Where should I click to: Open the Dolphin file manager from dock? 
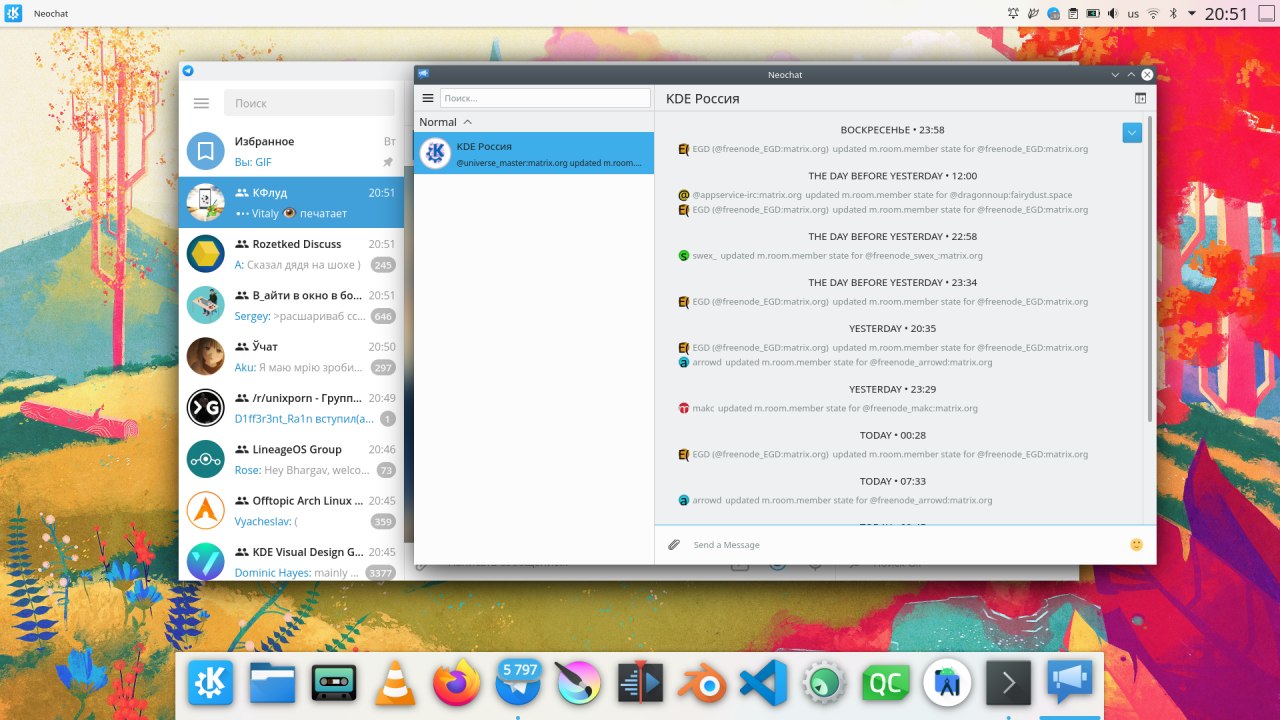[272, 683]
